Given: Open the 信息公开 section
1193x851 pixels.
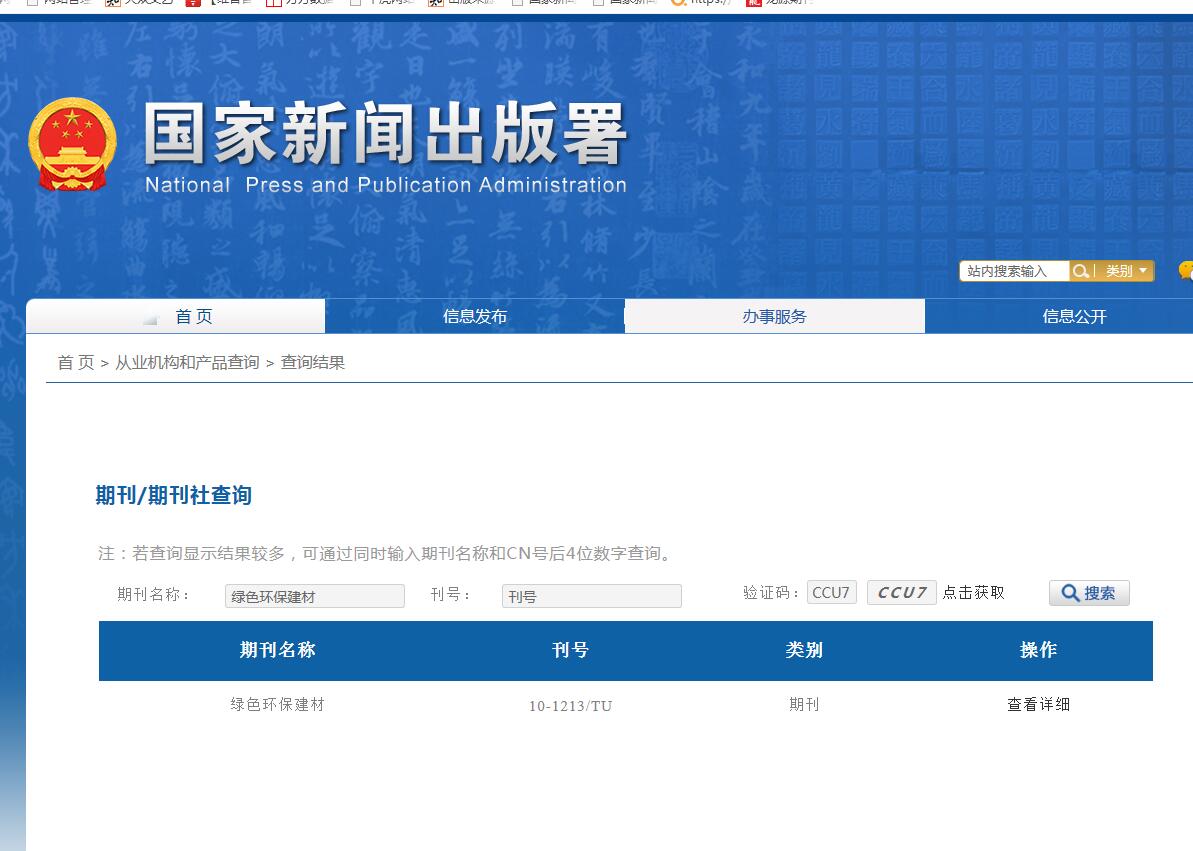Looking at the screenshot, I should [1058, 315].
